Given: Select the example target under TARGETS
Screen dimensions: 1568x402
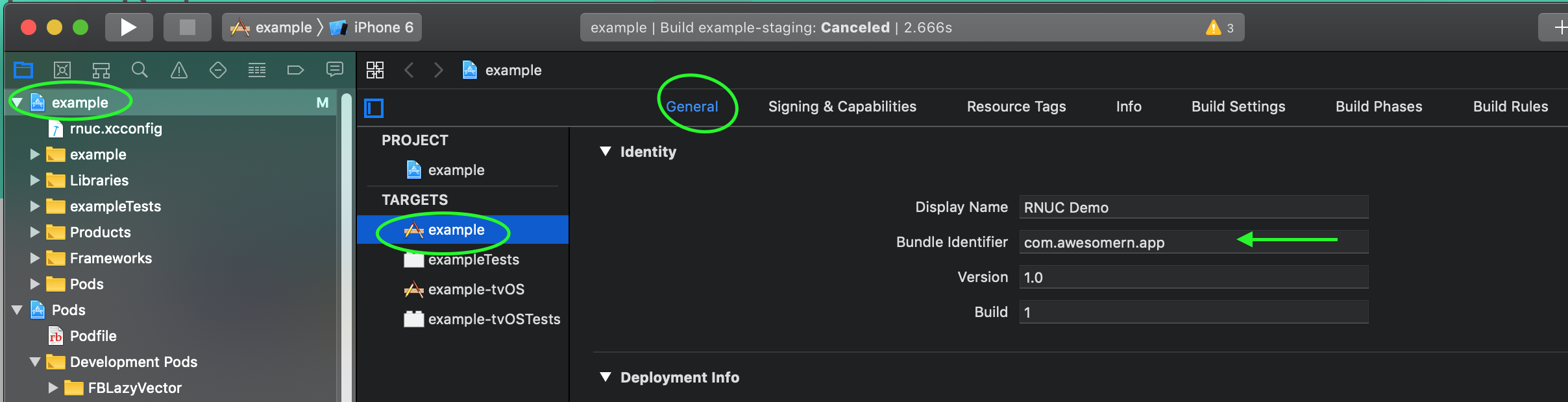Looking at the screenshot, I should tap(463, 230).
